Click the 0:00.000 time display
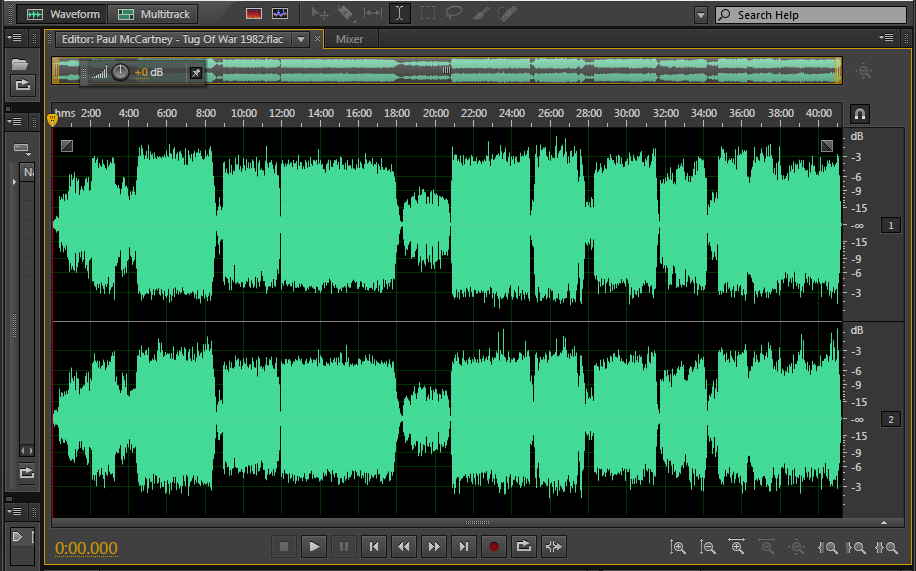 click(86, 548)
